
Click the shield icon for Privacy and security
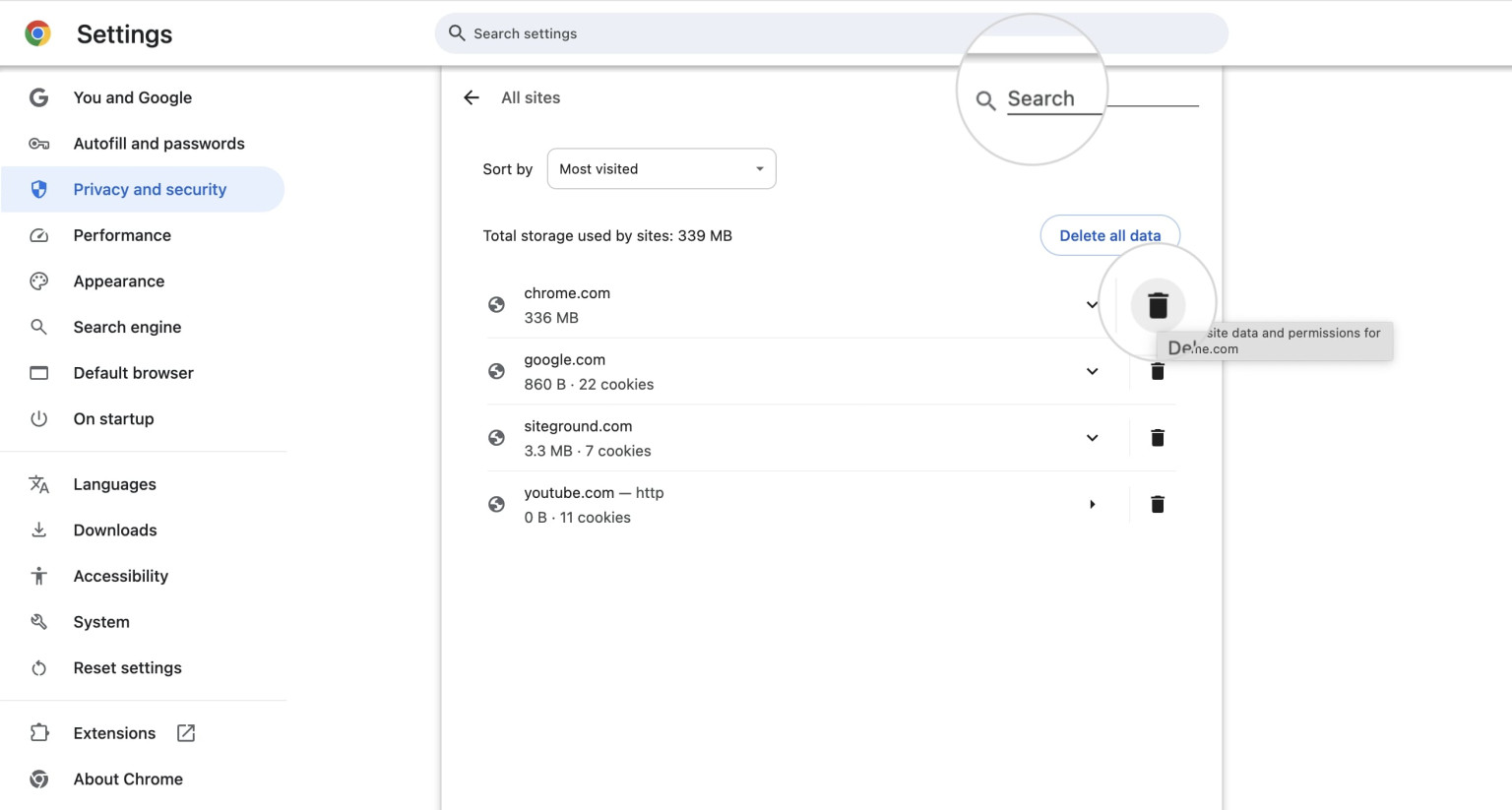[x=39, y=189]
